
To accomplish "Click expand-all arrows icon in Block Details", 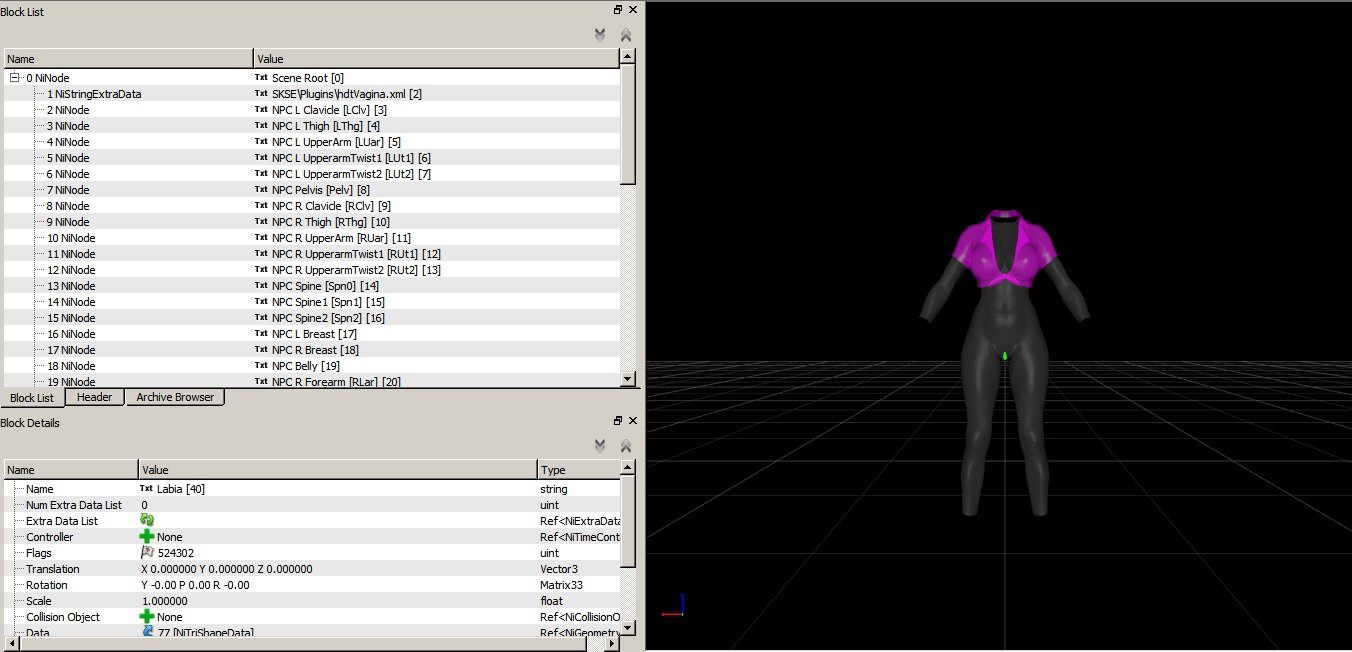I will 600,445.
